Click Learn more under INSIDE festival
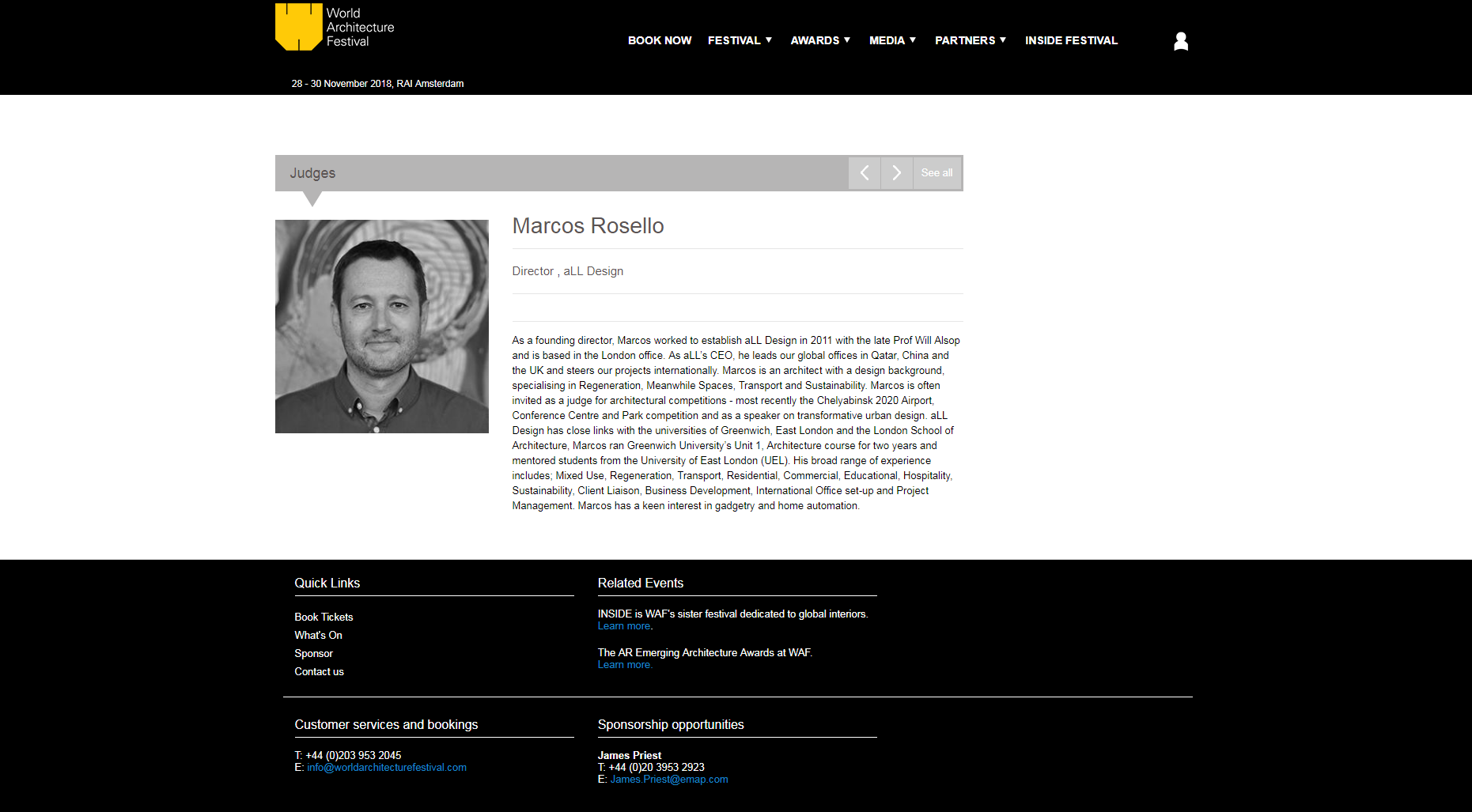 point(625,626)
